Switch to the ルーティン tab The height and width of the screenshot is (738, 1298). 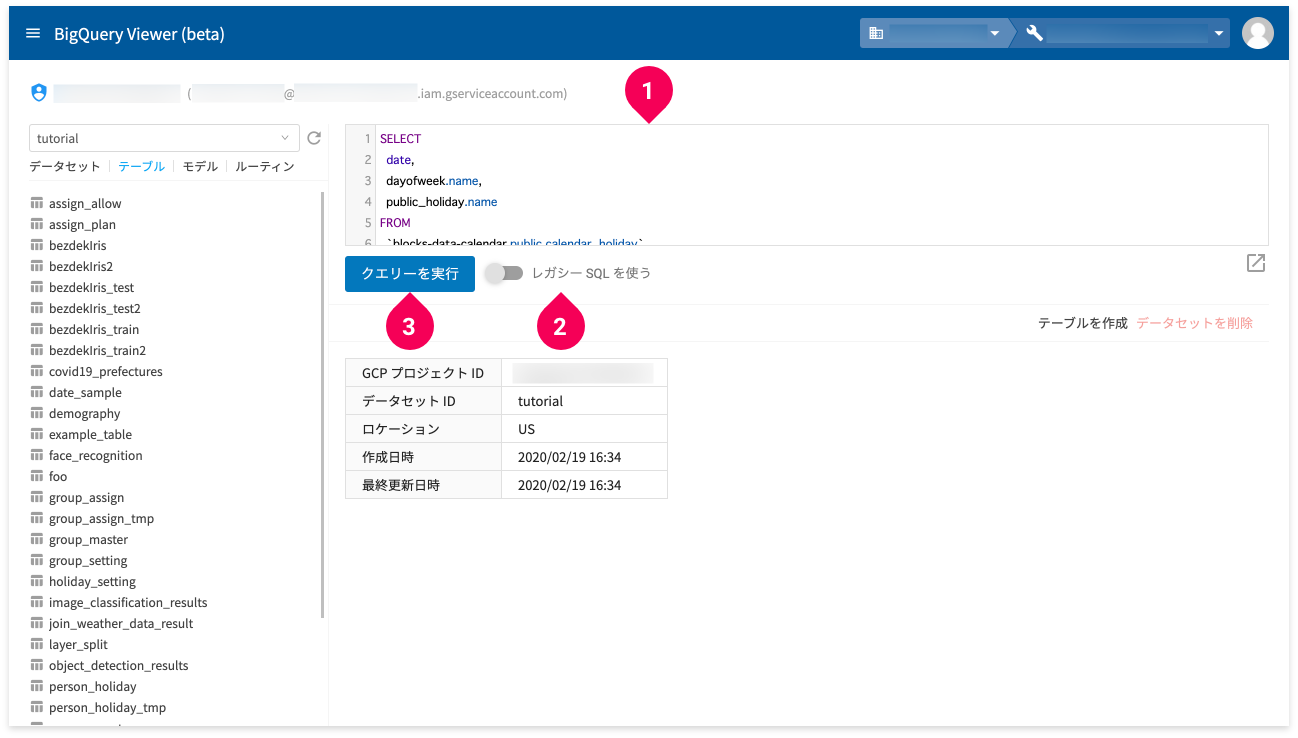265,167
